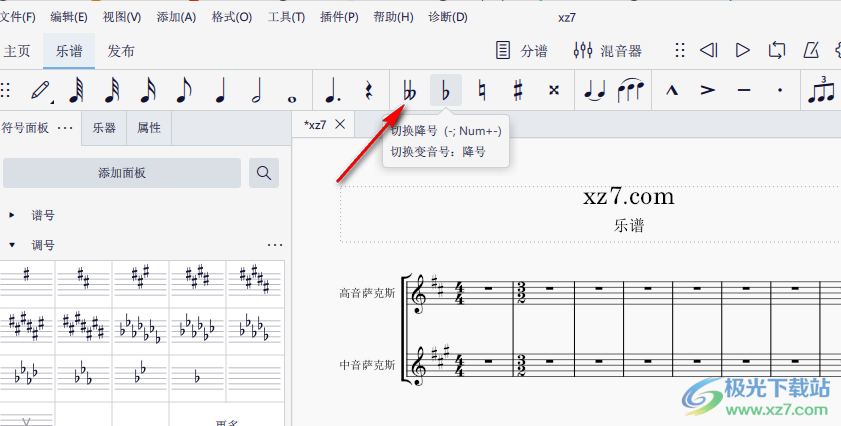Toggle the augmentation dot
The image size is (841, 426).
pos(333,90)
